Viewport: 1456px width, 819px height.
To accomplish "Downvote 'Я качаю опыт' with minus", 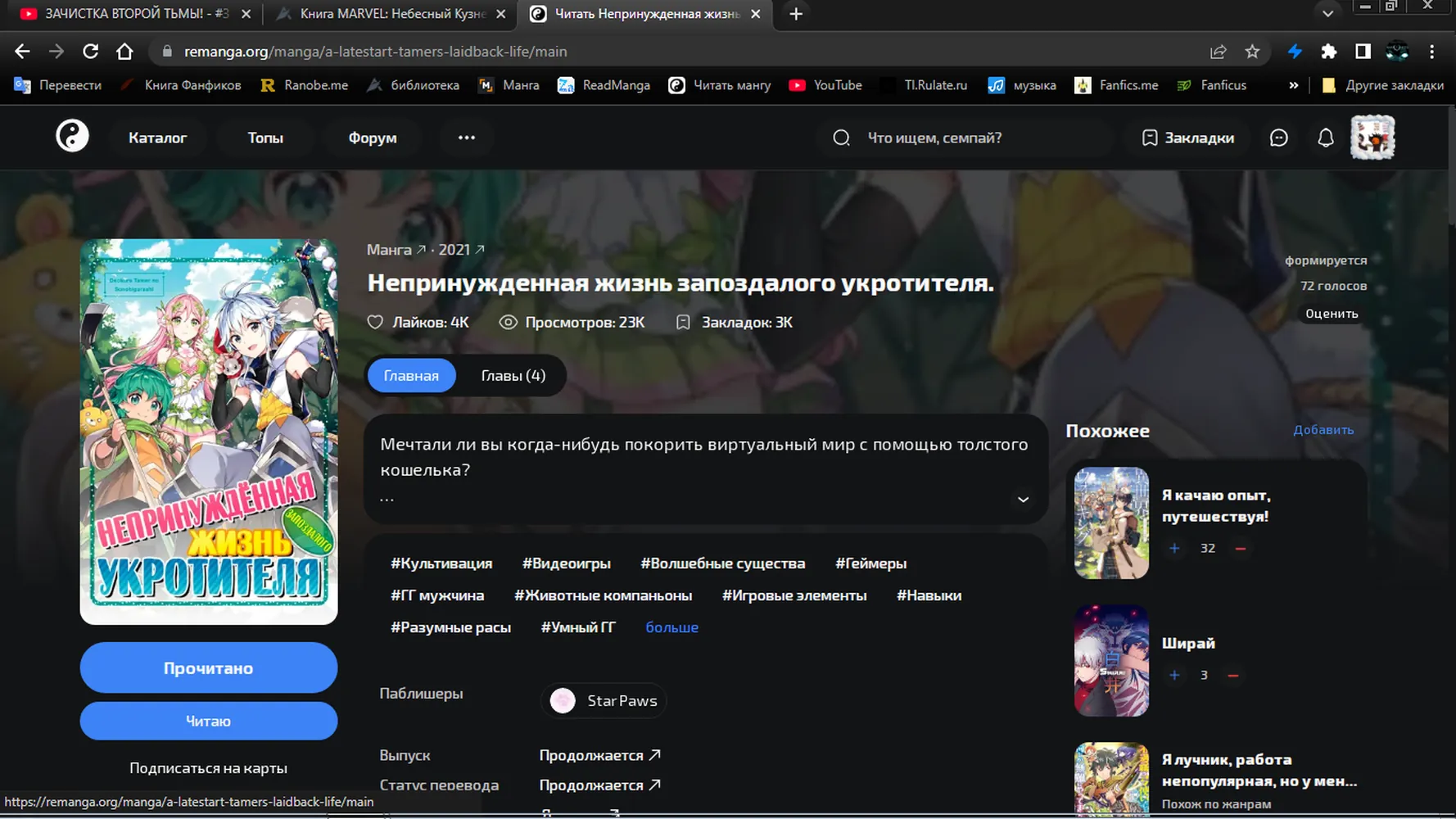I will pos(1240,548).
